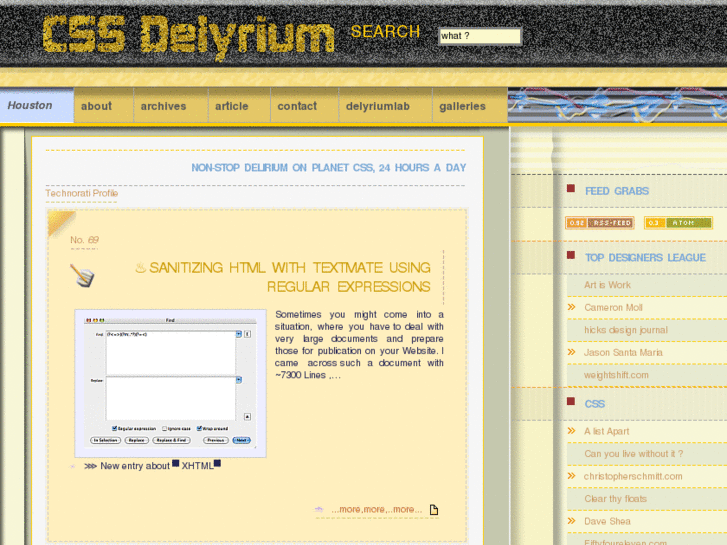Visit Cameron Moll's site link

click(x=613, y=308)
